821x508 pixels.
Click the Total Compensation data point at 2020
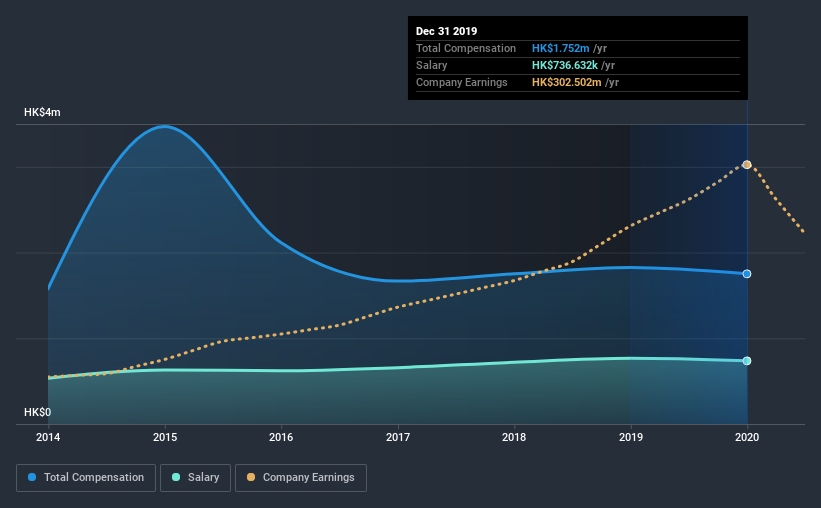coord(747,274)
